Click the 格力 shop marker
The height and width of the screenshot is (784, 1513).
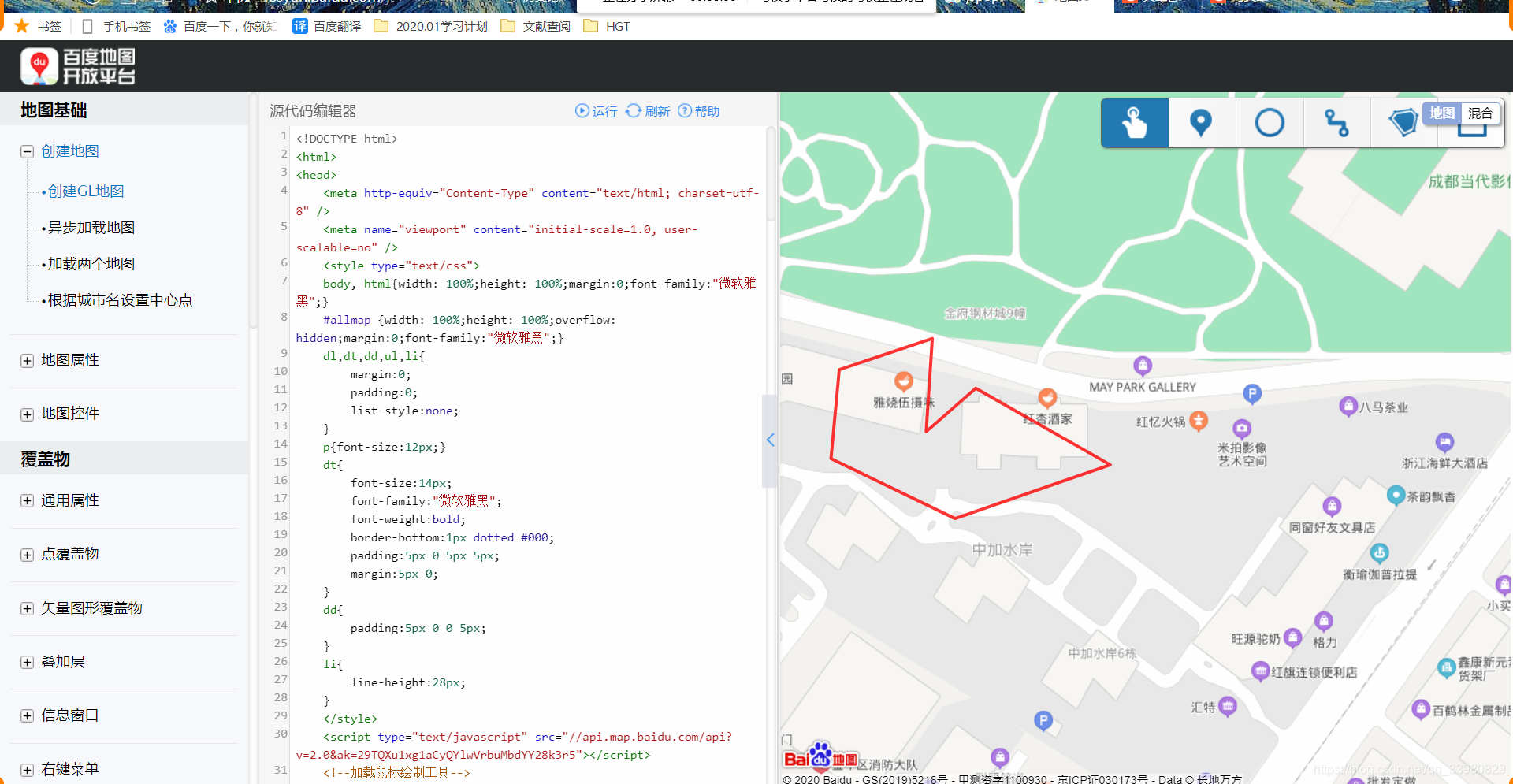click(x=1324, y=621)
